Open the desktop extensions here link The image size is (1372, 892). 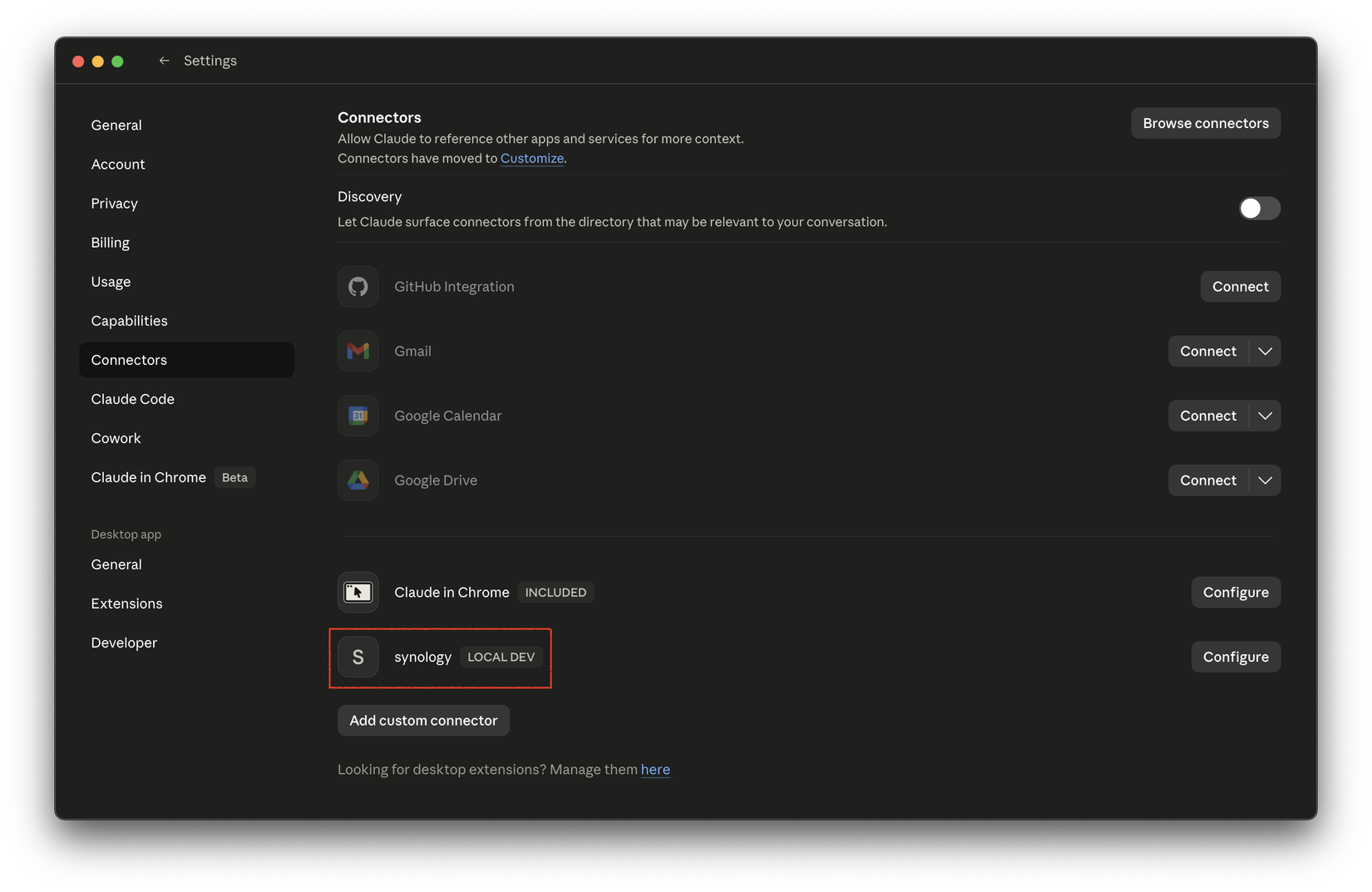pos(655,770)
